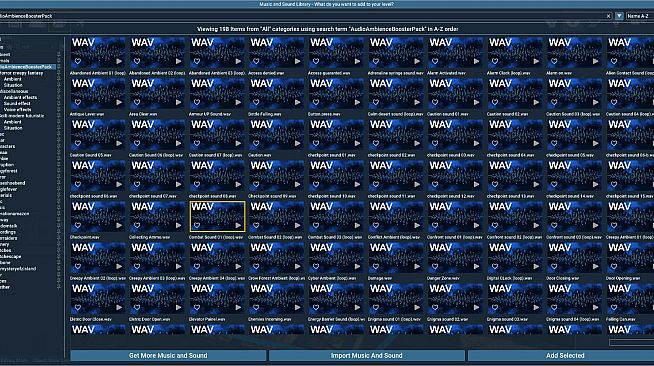The width and height of the screenshot is (654, 366).
Task: Play Digital Clock (loop) preview
Action: coord(536,266)
